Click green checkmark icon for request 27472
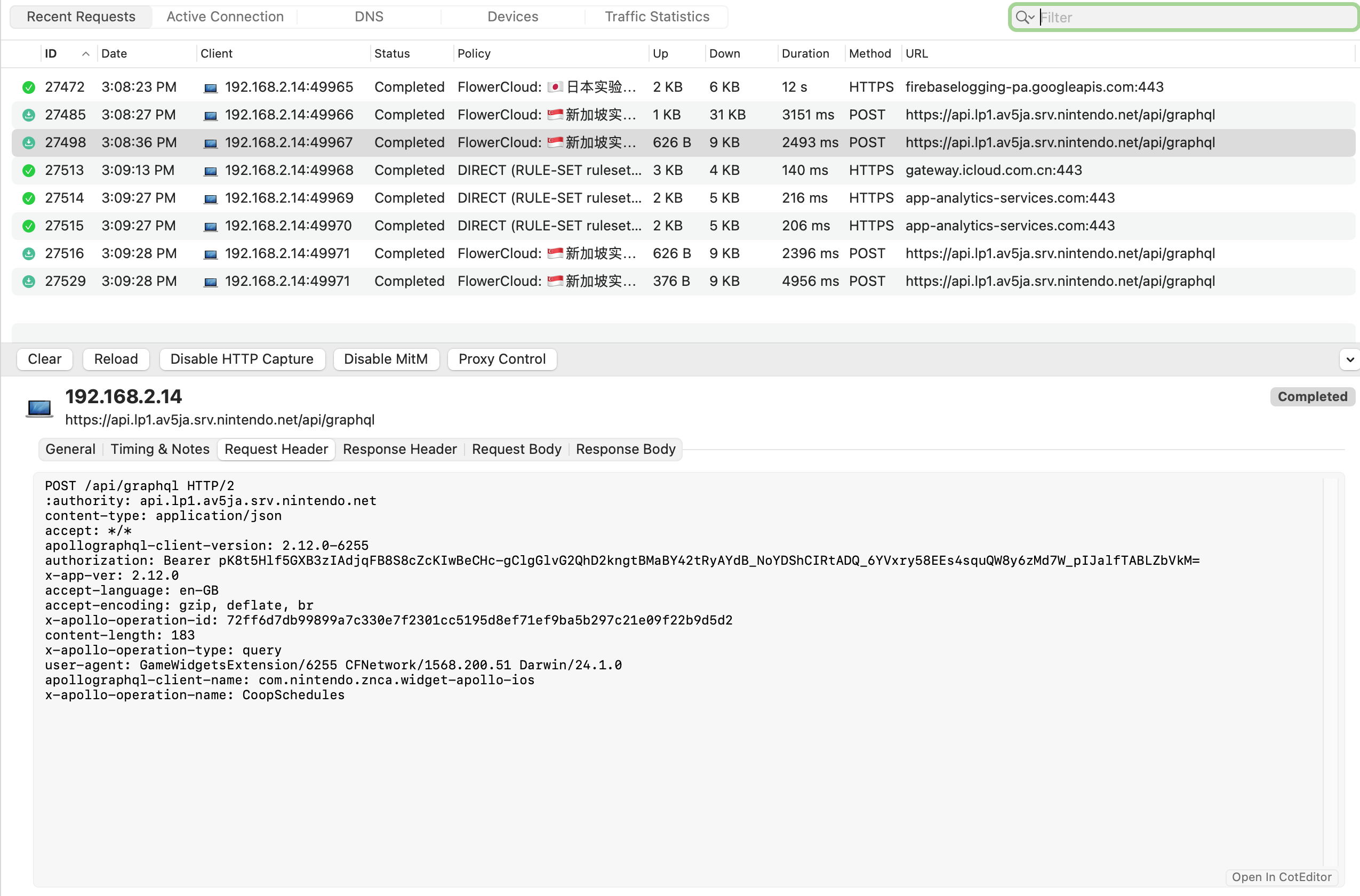The height and width of the screenshot is (896, 1360). [x=29, y=87]
